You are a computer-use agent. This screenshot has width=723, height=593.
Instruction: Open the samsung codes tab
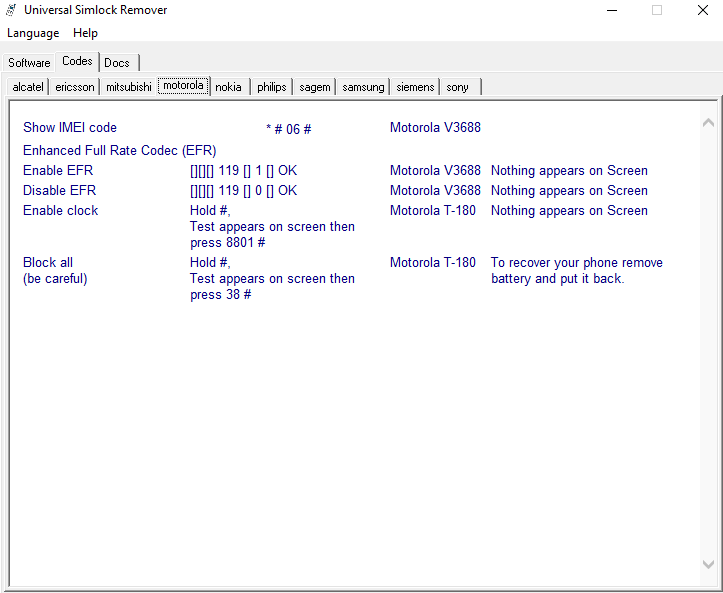[363, 87]
